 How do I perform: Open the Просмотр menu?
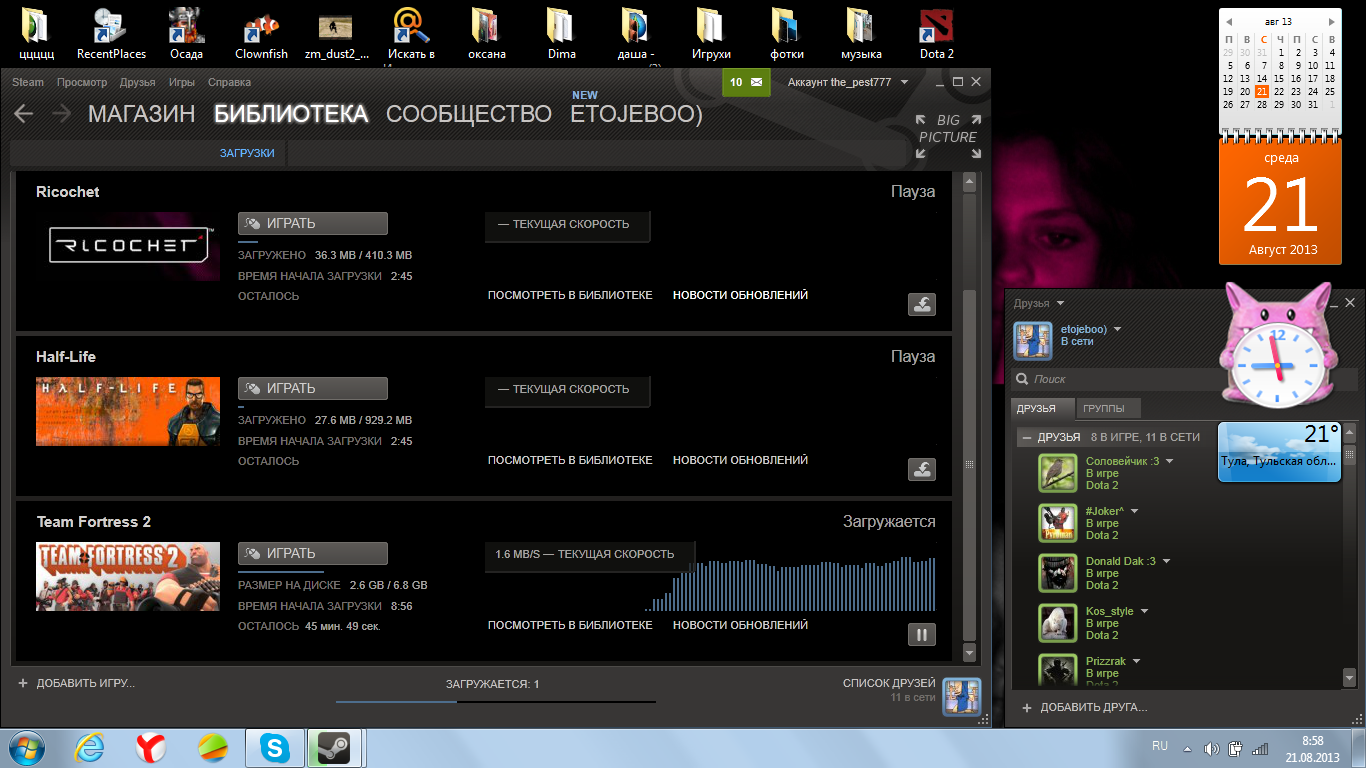(x=82, y=82)
